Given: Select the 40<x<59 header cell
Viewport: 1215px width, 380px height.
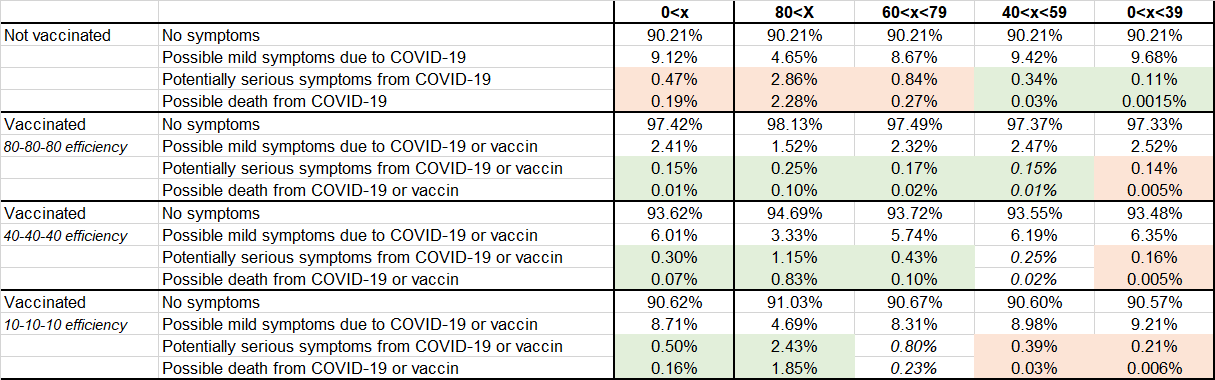Looking at the screenshot, I should click(x=1031, y=11).
